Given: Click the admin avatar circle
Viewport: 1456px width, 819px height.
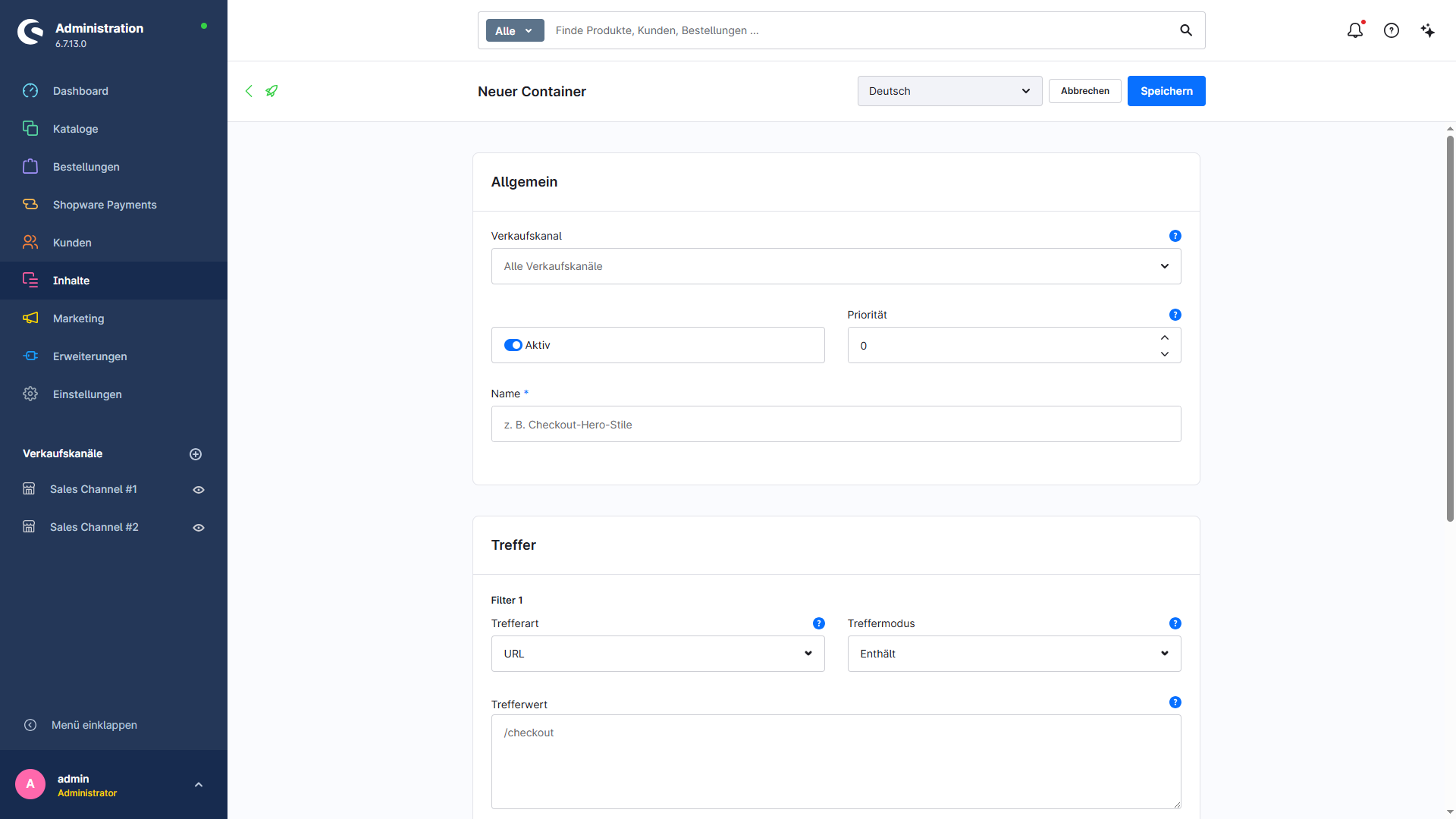Looking at the screenshot, I should click(30, 784).
